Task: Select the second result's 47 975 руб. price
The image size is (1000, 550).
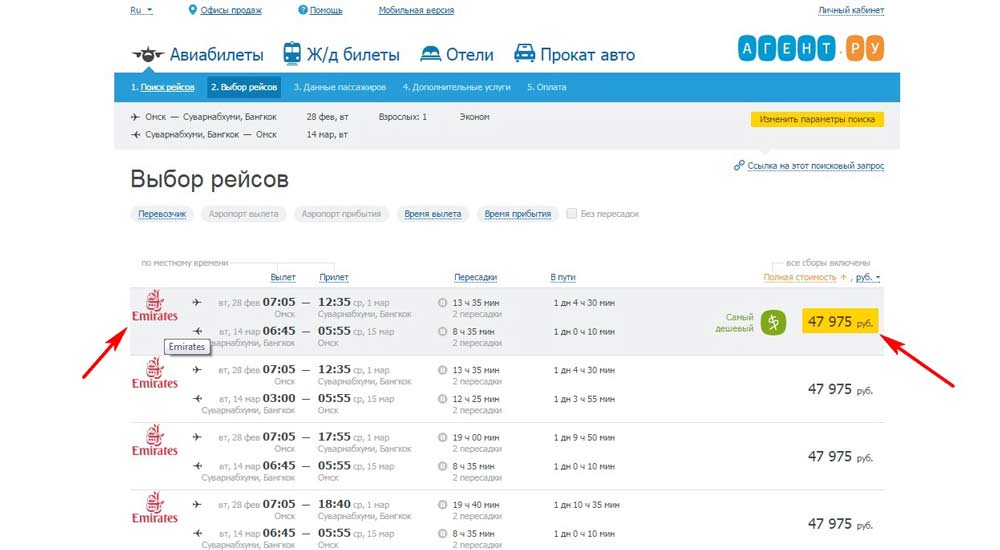Action: tap(840, 389)
